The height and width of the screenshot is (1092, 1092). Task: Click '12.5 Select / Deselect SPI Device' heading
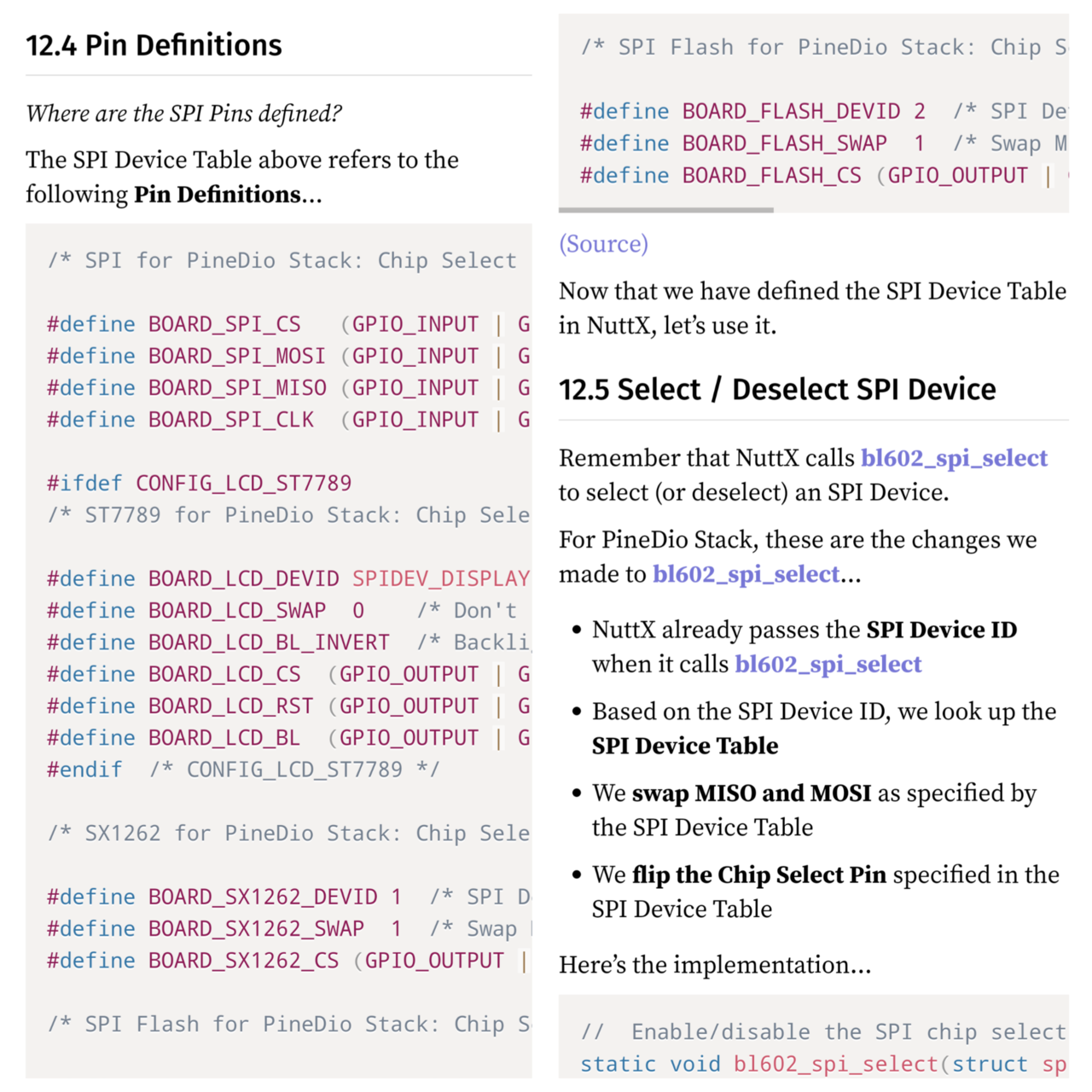776,390
